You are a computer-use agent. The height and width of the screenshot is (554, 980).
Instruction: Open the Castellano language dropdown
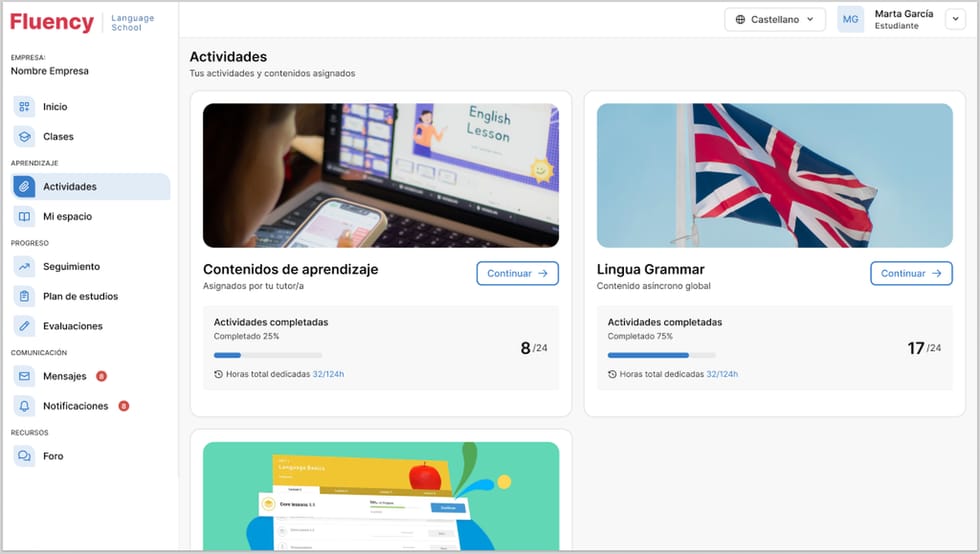tap(775, 19)
